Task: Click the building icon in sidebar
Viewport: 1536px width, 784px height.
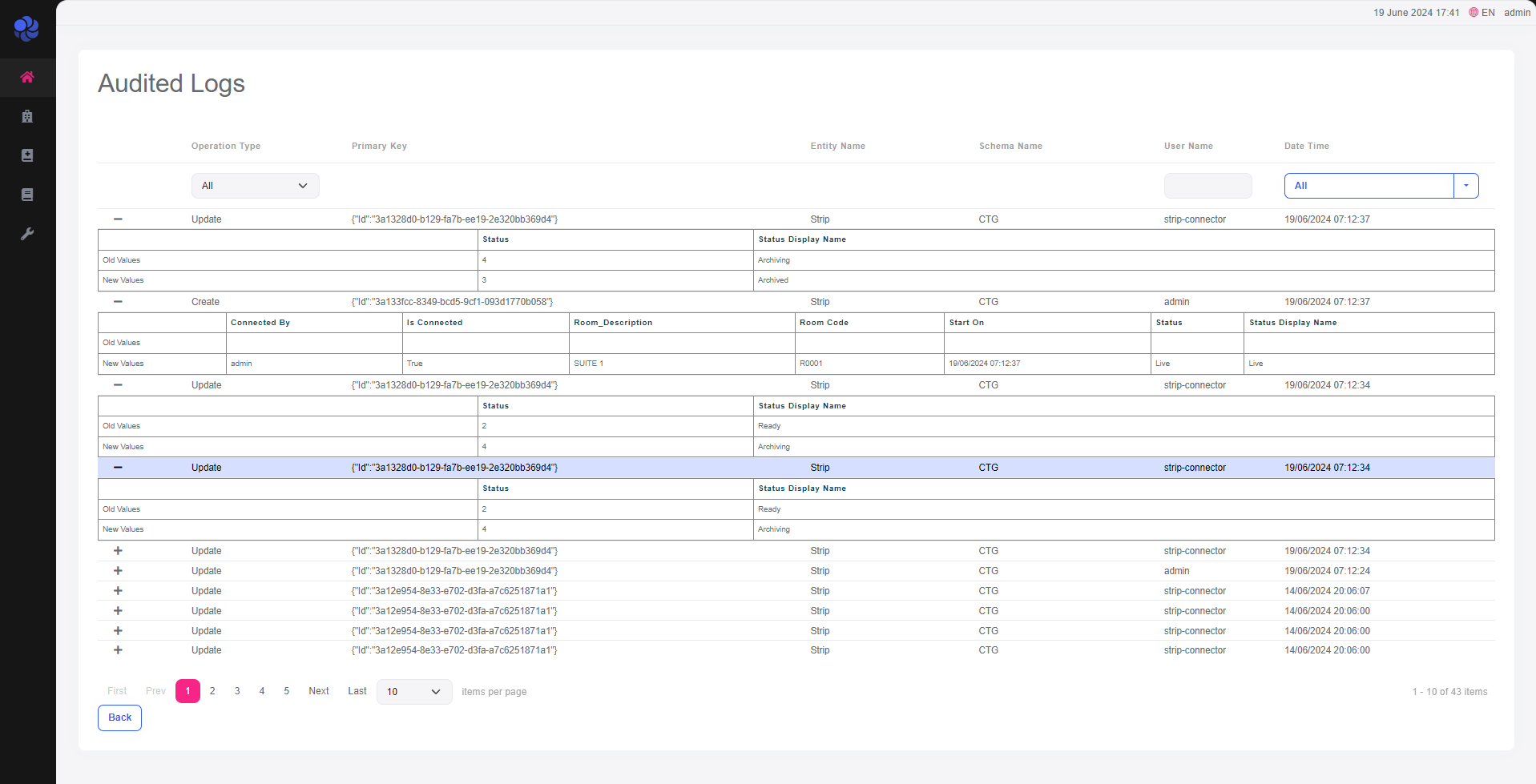Action: pyautogui.click(x=27, y=117)
